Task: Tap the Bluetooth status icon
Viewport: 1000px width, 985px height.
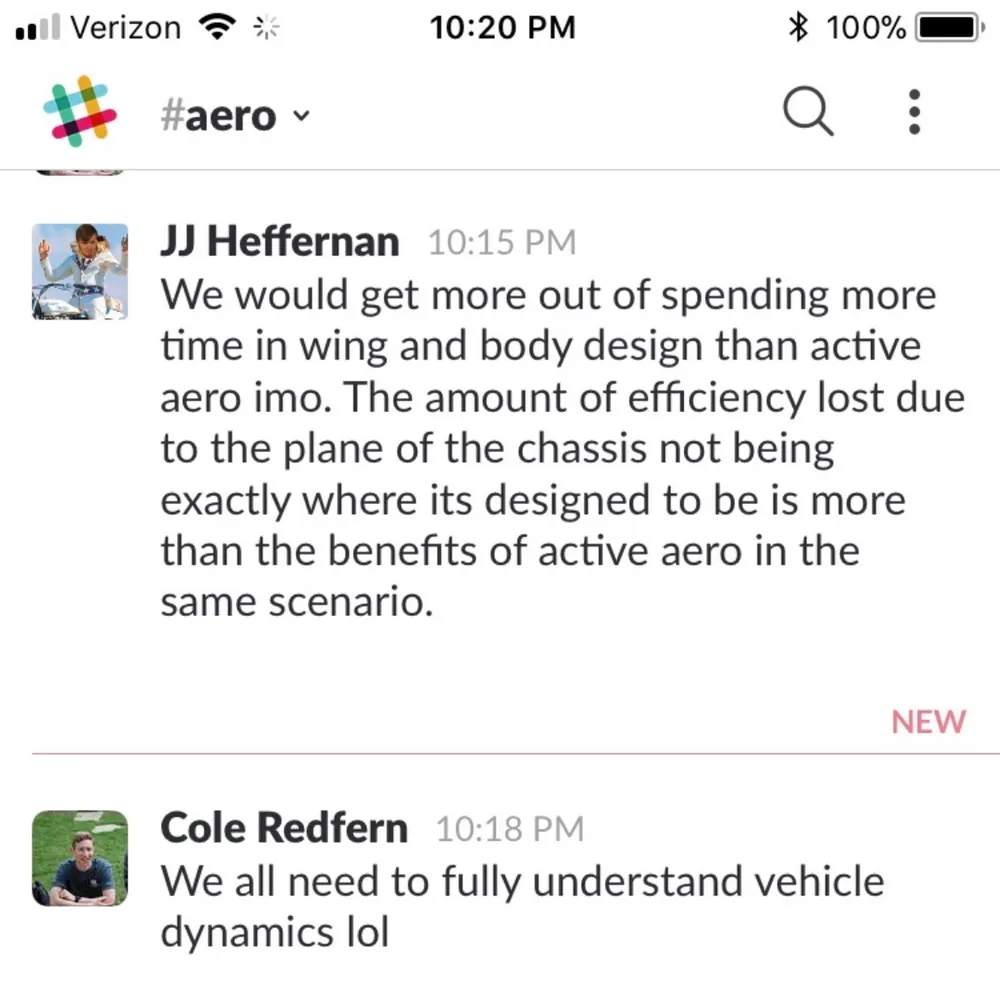Action: [797, 28]
